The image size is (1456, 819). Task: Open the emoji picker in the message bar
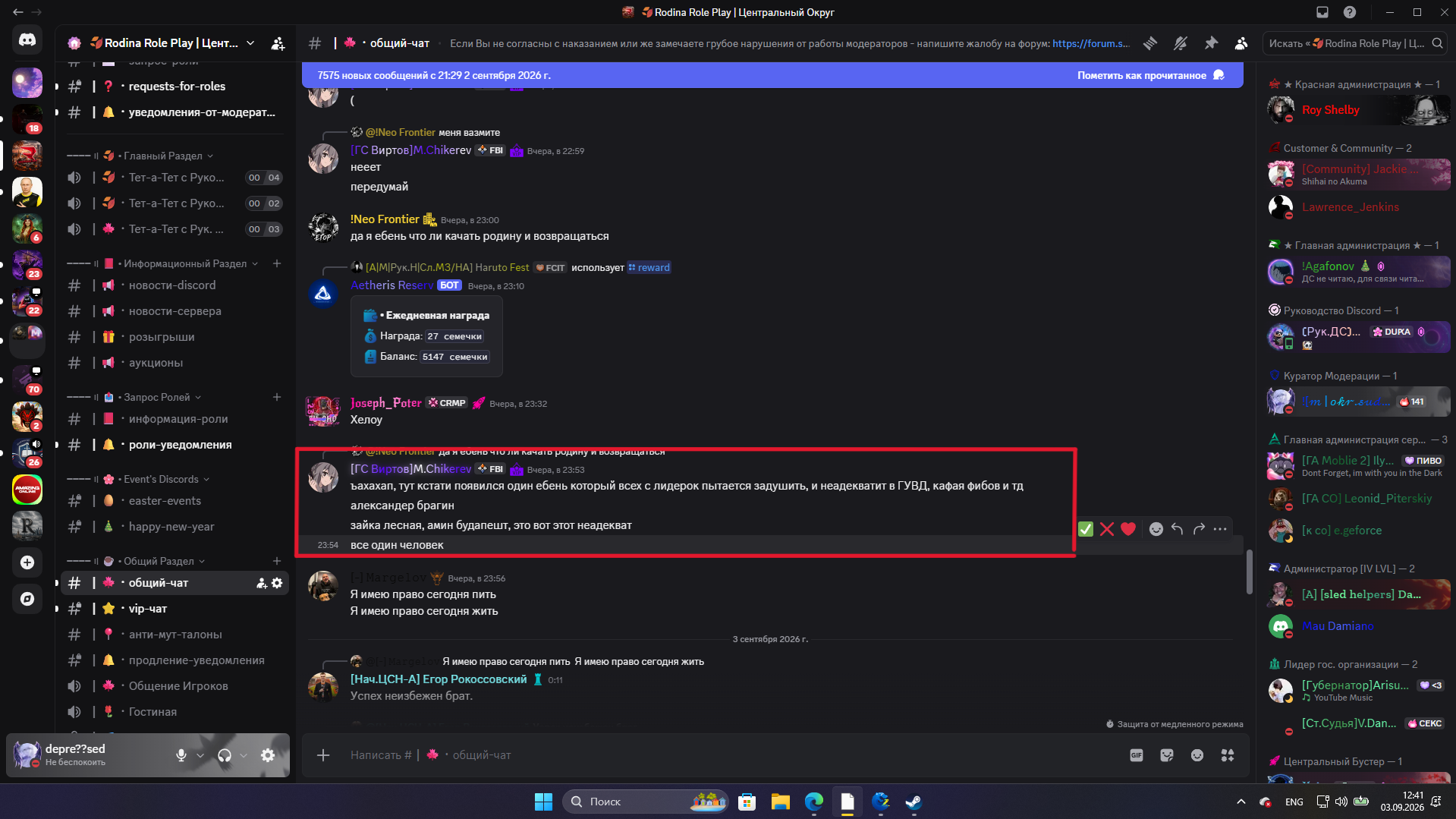point(1197,755)
